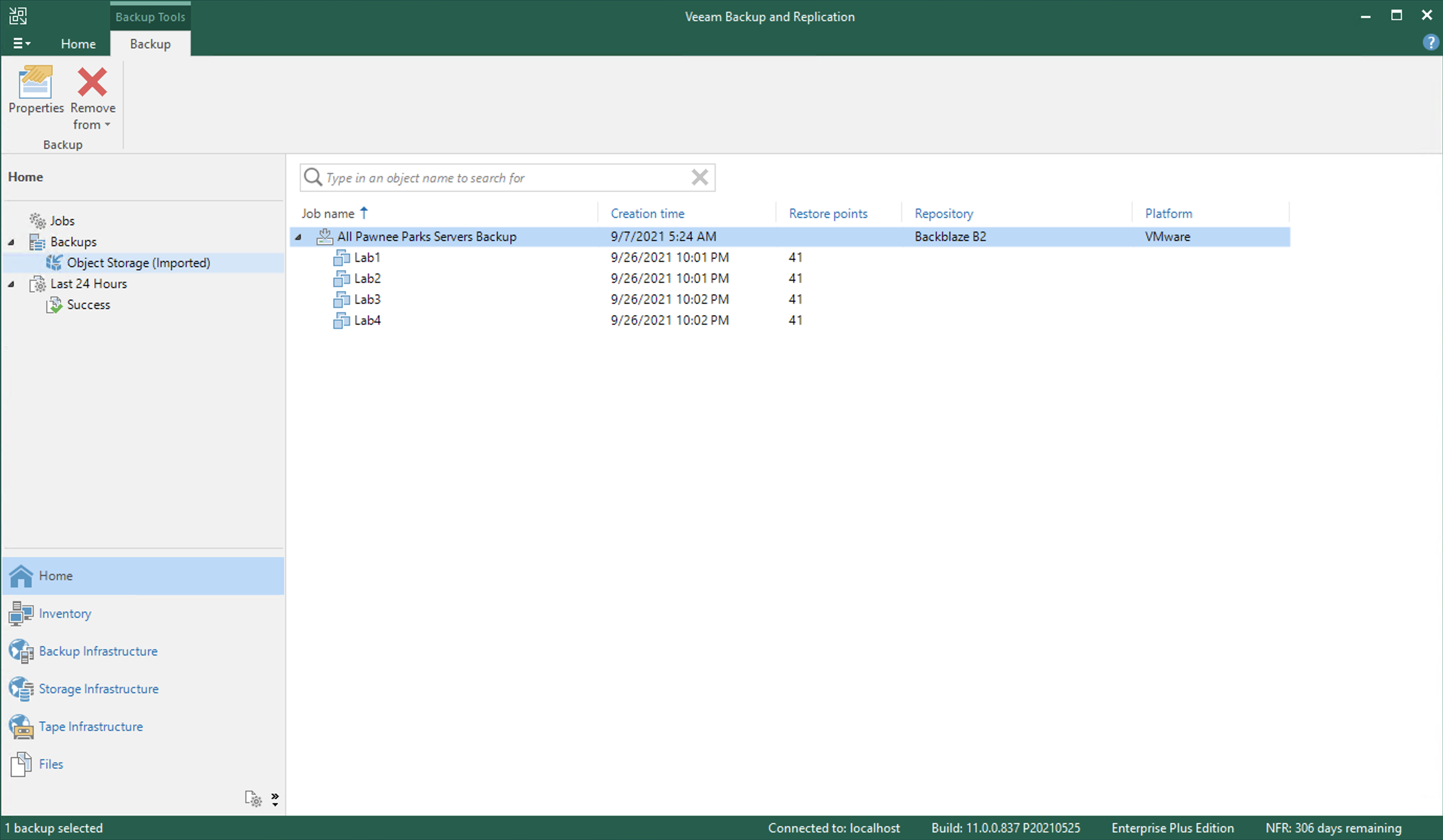
Task: Collapse the Backups tree node
Action: click(x=11, y=242)
